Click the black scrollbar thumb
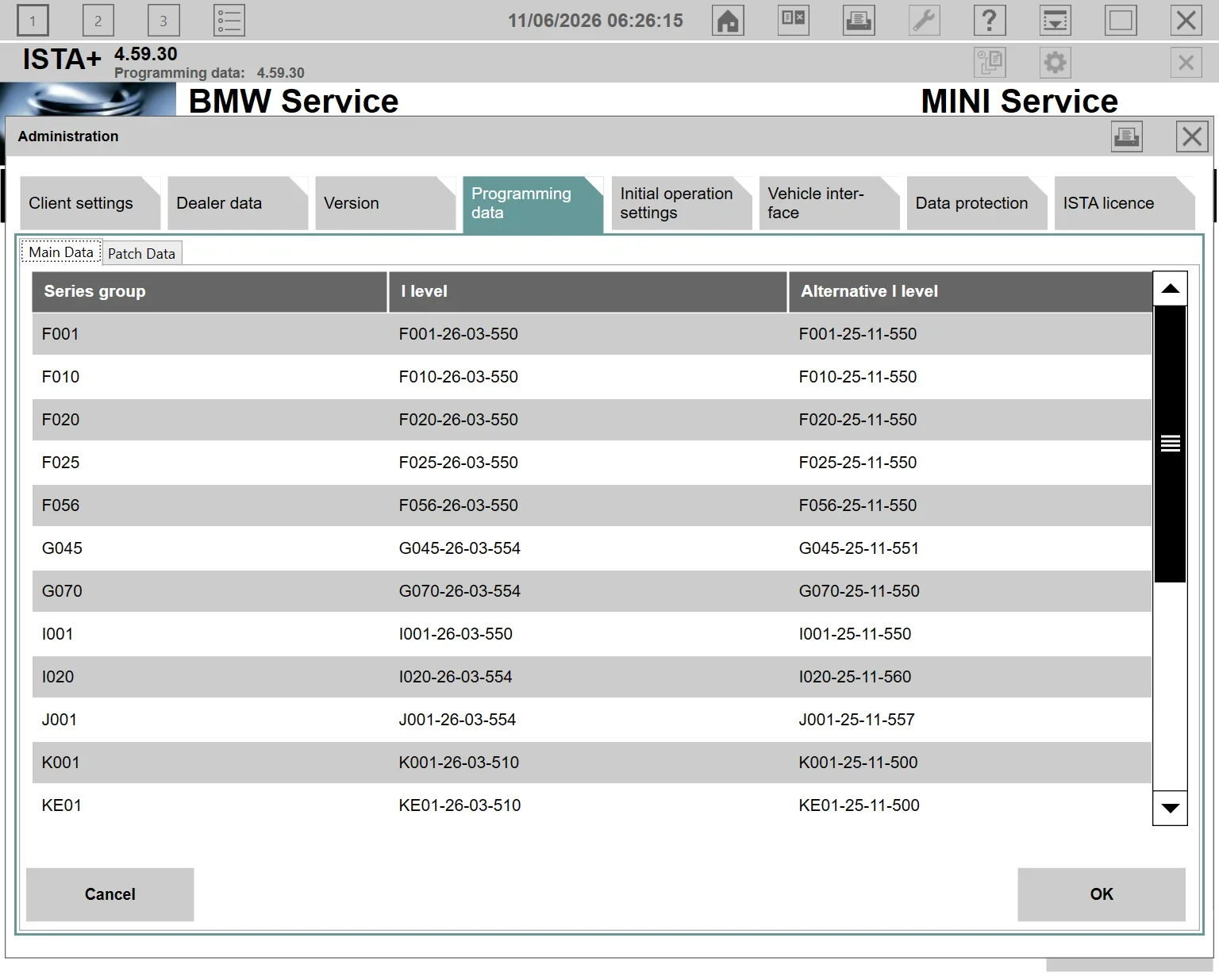 [1170, 444]
